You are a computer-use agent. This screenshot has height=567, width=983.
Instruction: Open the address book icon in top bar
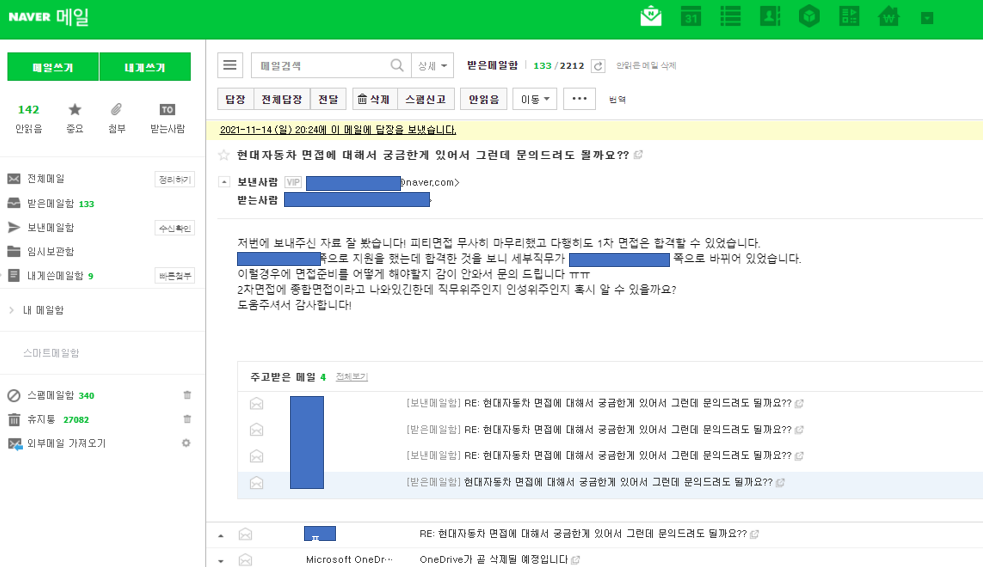point(770,16)
